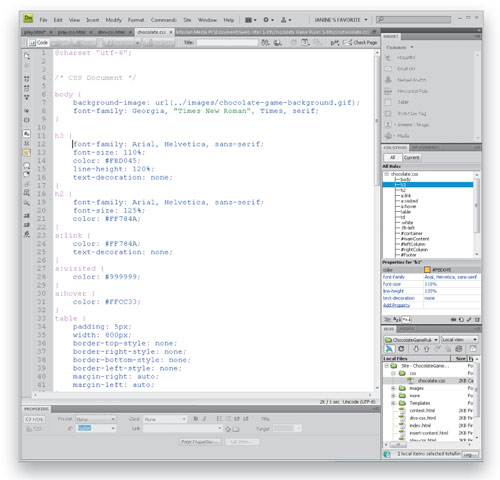Click the Connect to remote host icon
Screen dimensions: 500x480
pyautogui.click(x=389, y=349)
